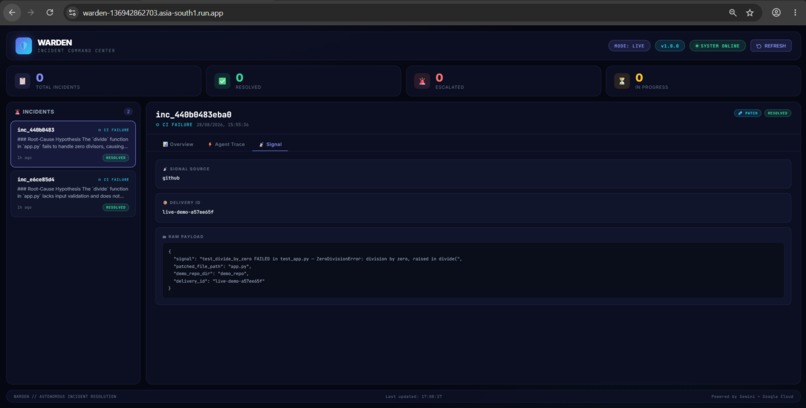This screenshot has height=408, width=806.
Task: Click the Resolved badge in incident header
Action: (x=777, y=113)
